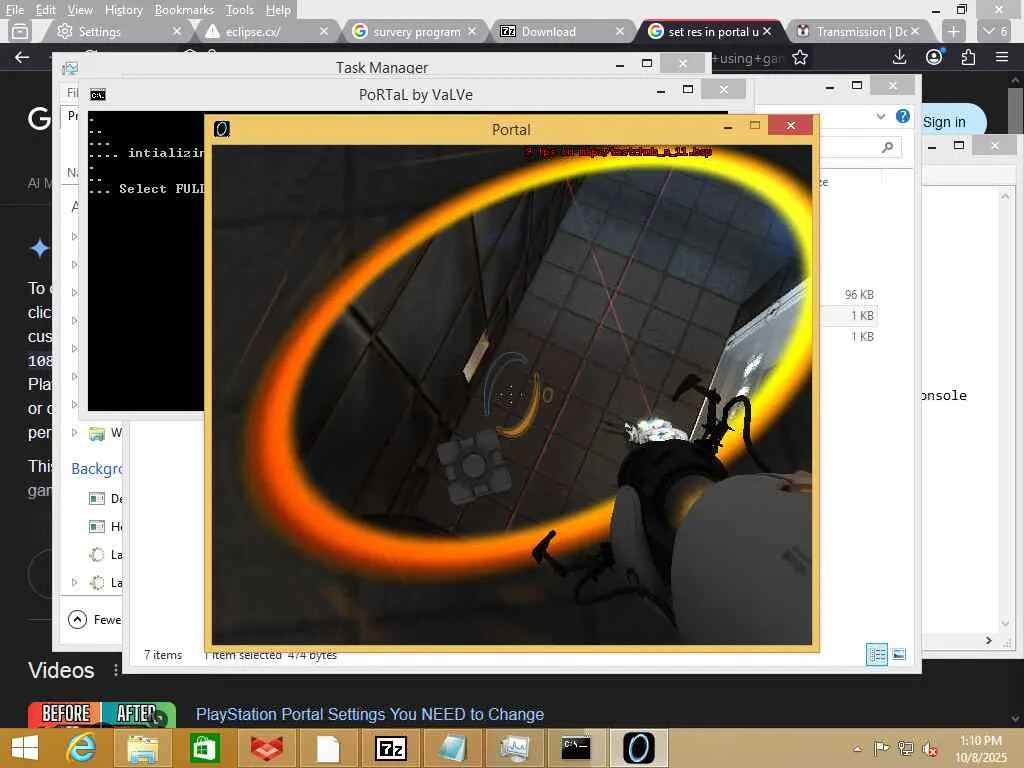Open the red fox-face app on taskbar

point(266,748)
